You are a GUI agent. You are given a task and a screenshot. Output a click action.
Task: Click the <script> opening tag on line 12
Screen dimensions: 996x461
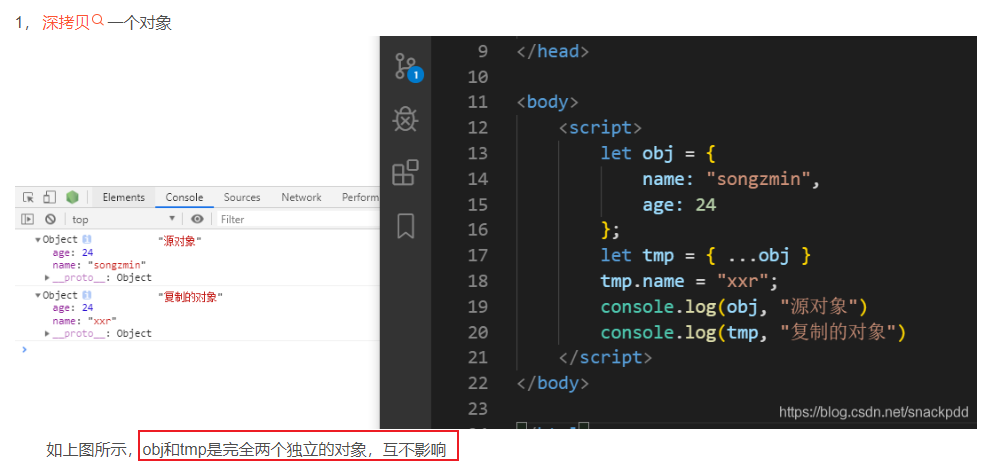[600, 128]
